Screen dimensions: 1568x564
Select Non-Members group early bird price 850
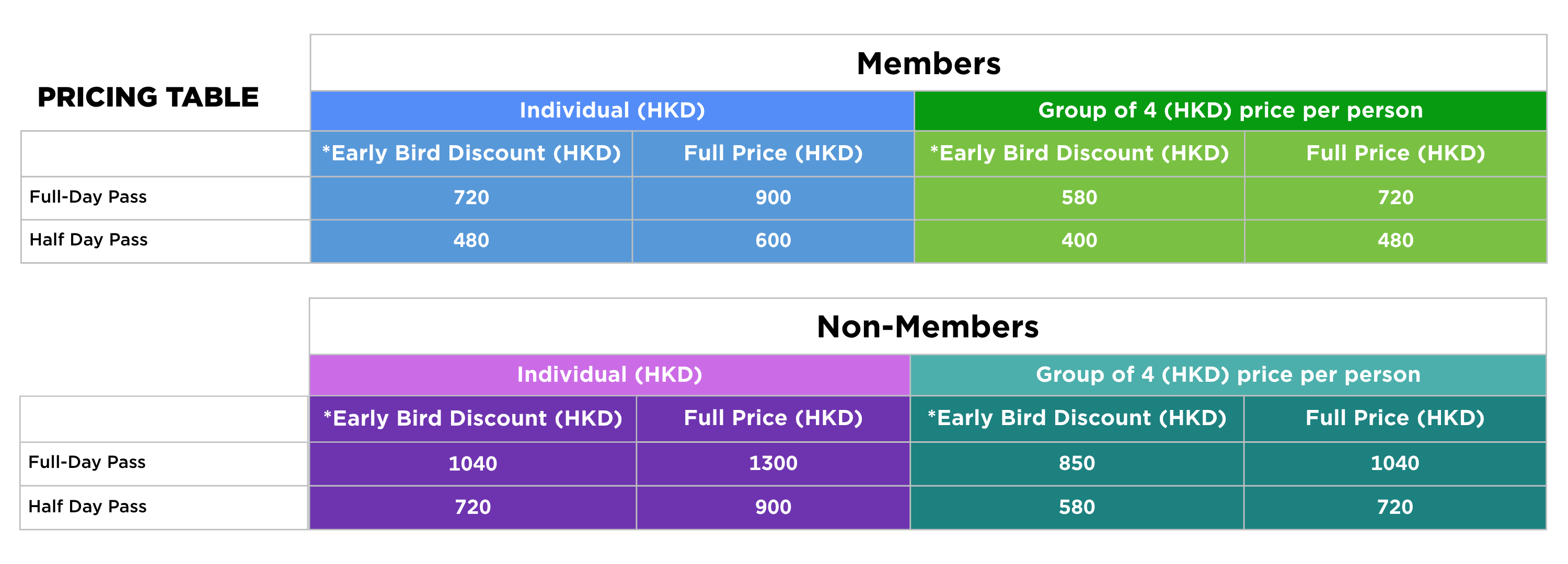1076,464
